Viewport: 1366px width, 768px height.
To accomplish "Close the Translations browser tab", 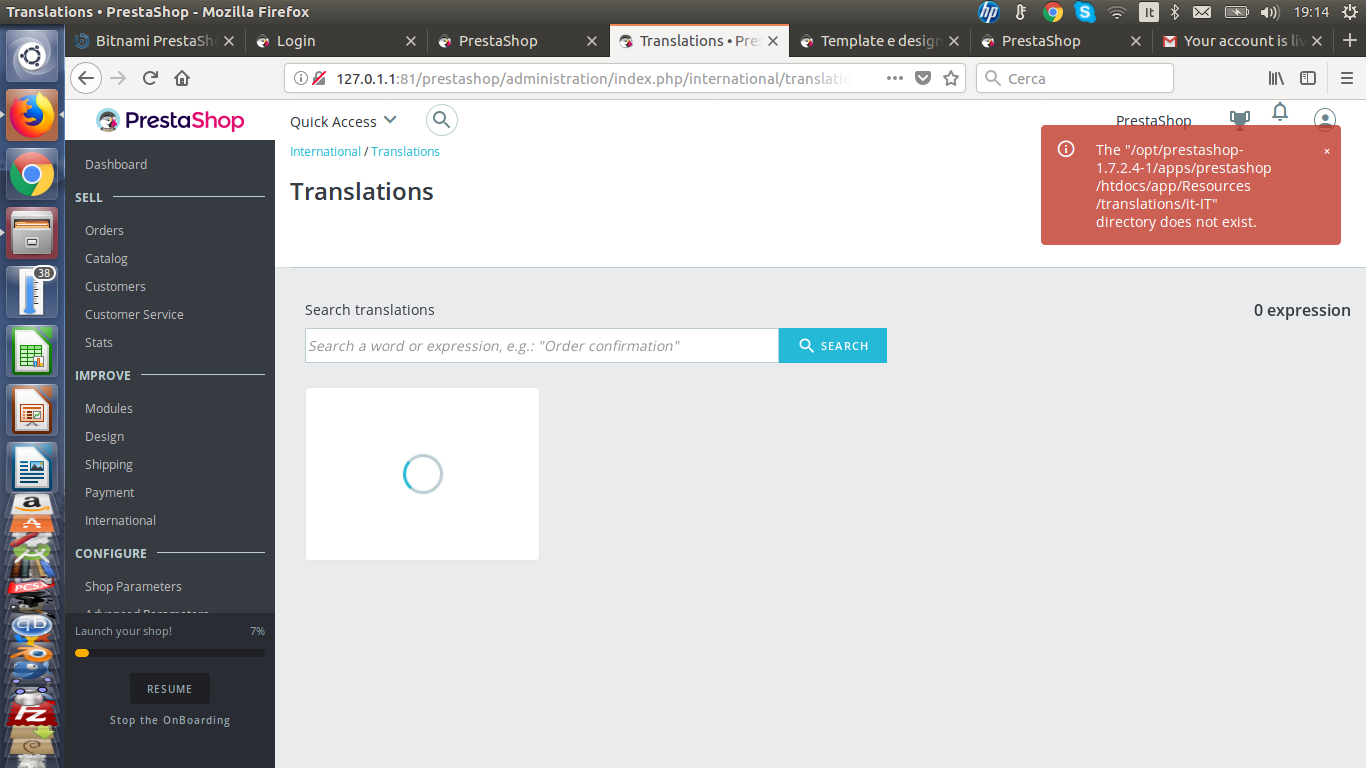I will tap(774, 41).
